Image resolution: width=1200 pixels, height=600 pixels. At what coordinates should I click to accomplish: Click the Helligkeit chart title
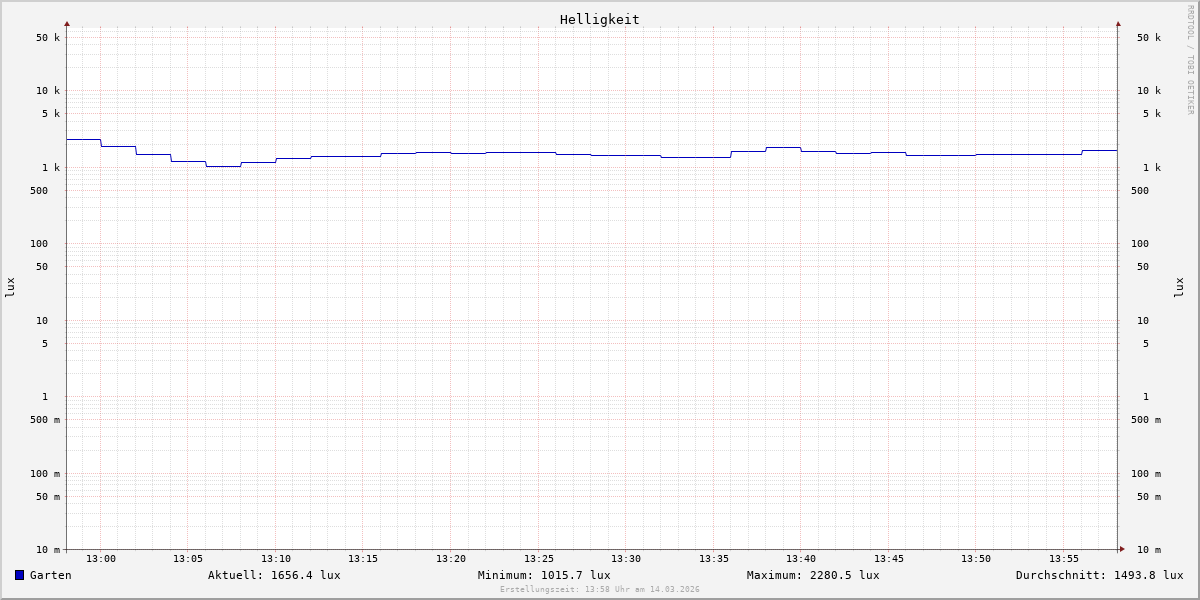coord(599,19)
